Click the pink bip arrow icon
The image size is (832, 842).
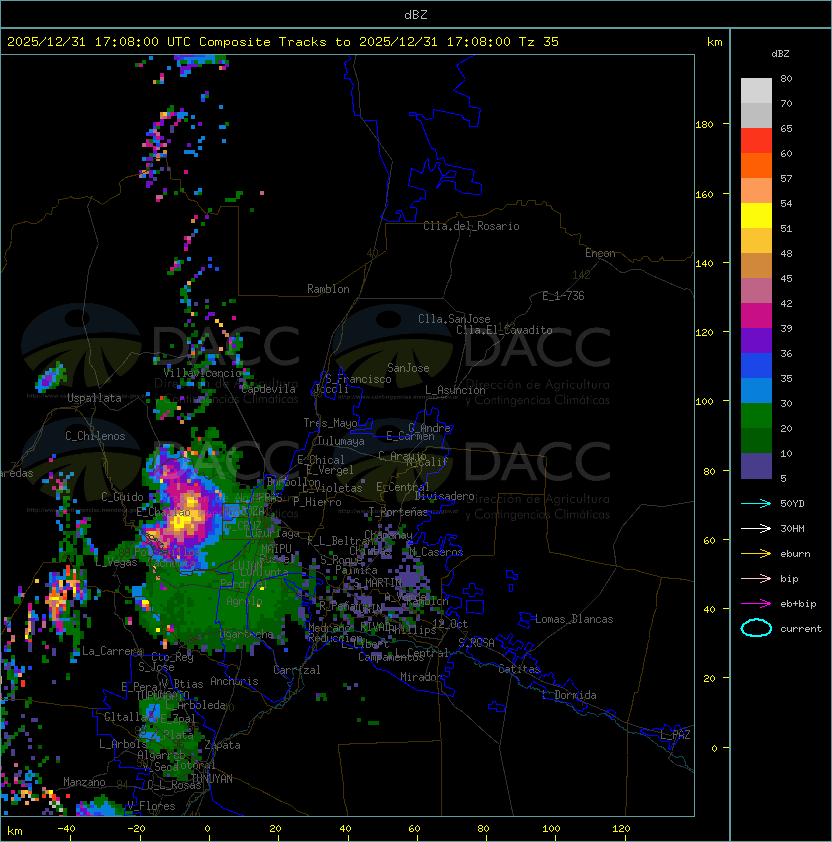[x=756, y=578]
